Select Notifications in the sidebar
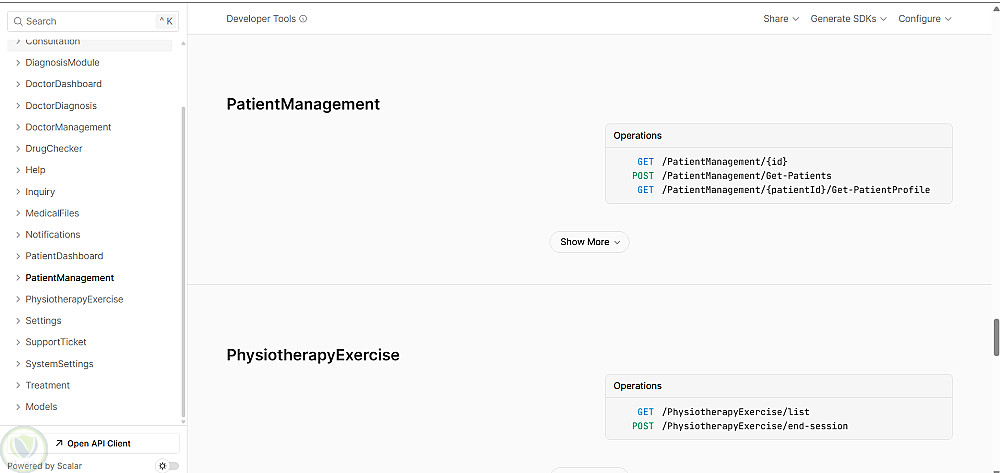 [x=53, y=235]
